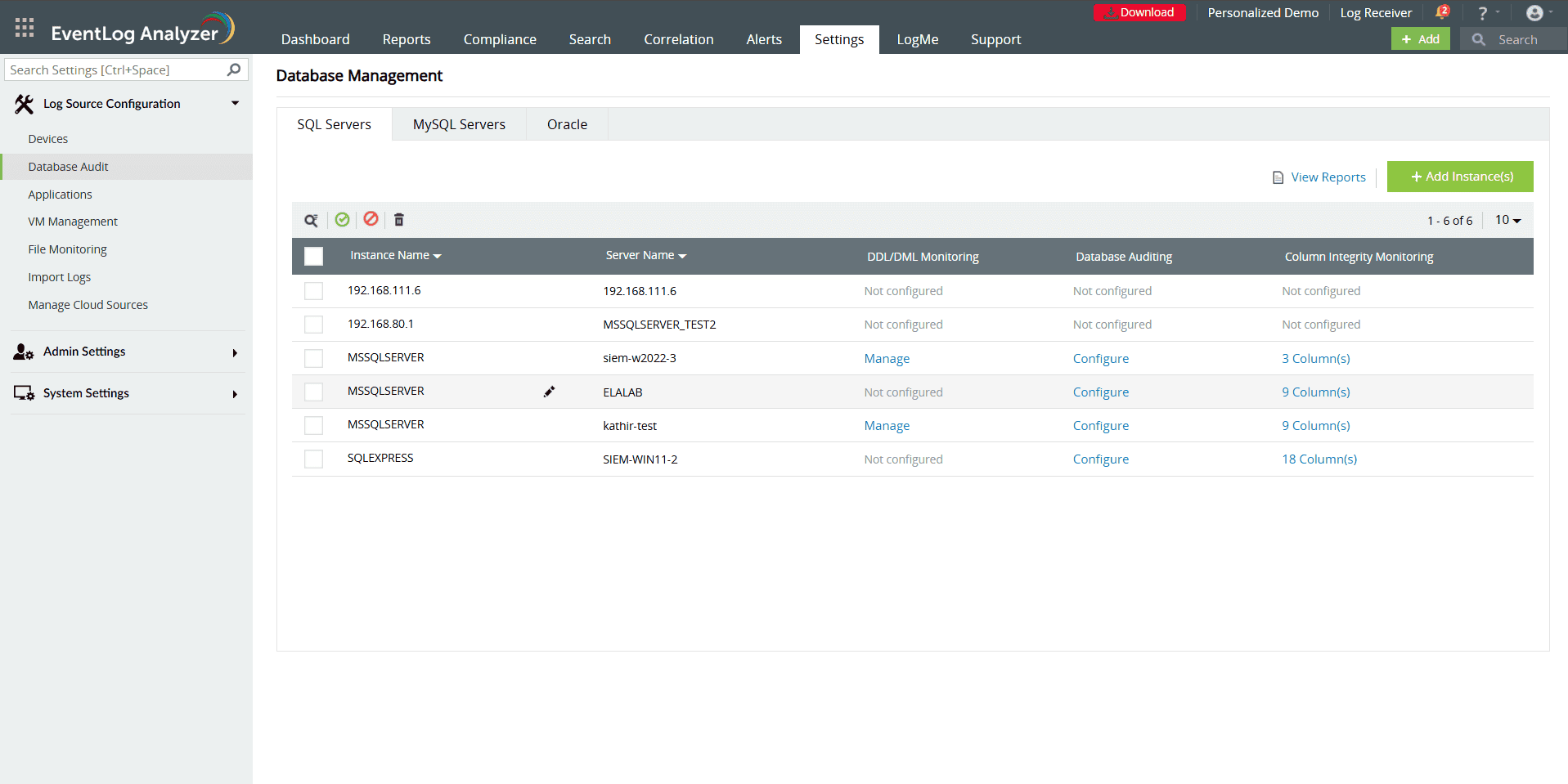Select checkbox for SQLEXPRESS instance row
Image resolution: width=1568 pixels, height=784 pixels.
click(x=313, y=459)
